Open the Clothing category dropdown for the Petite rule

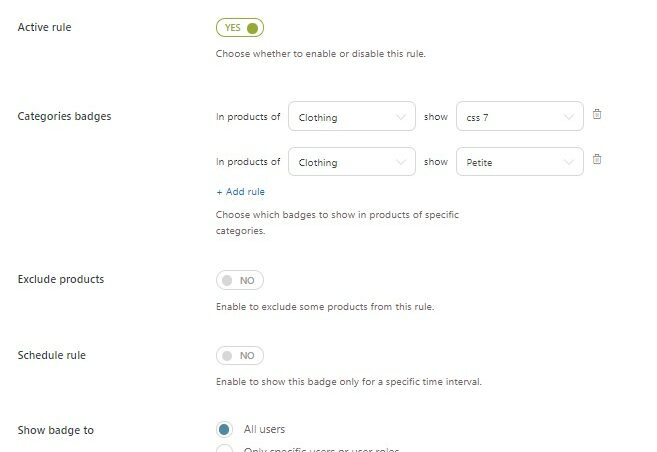352,162
